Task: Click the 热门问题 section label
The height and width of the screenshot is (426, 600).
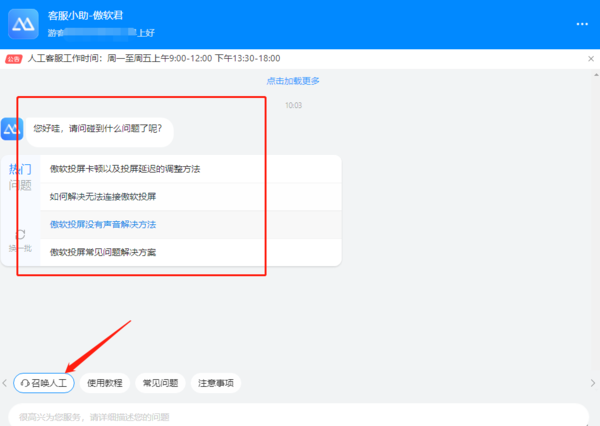Action: pos(20,177)
